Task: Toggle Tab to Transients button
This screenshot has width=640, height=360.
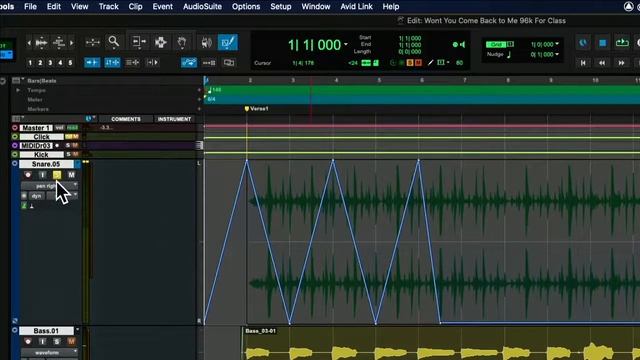Action: 92,62
